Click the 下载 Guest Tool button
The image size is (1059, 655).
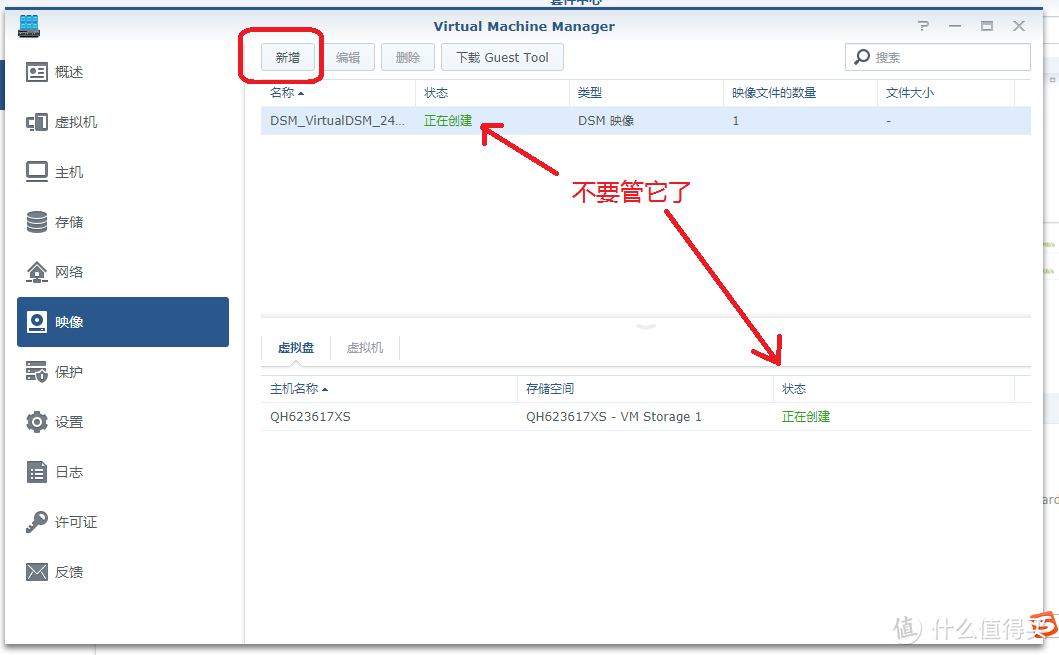point(502,57)
